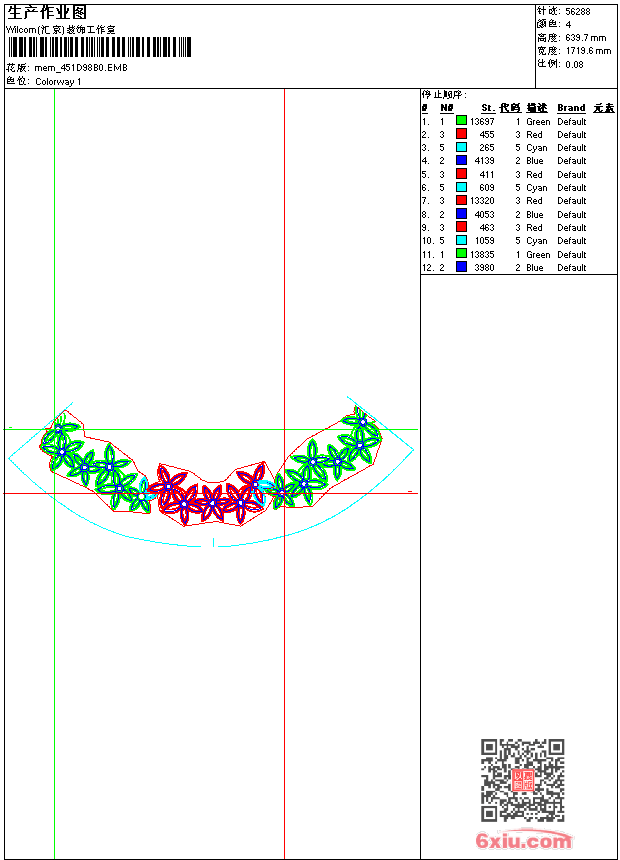Image resolution: width=620 pixels, height=860 pixels.
Task: Click the St. column header
Action: tap(487, 108)
